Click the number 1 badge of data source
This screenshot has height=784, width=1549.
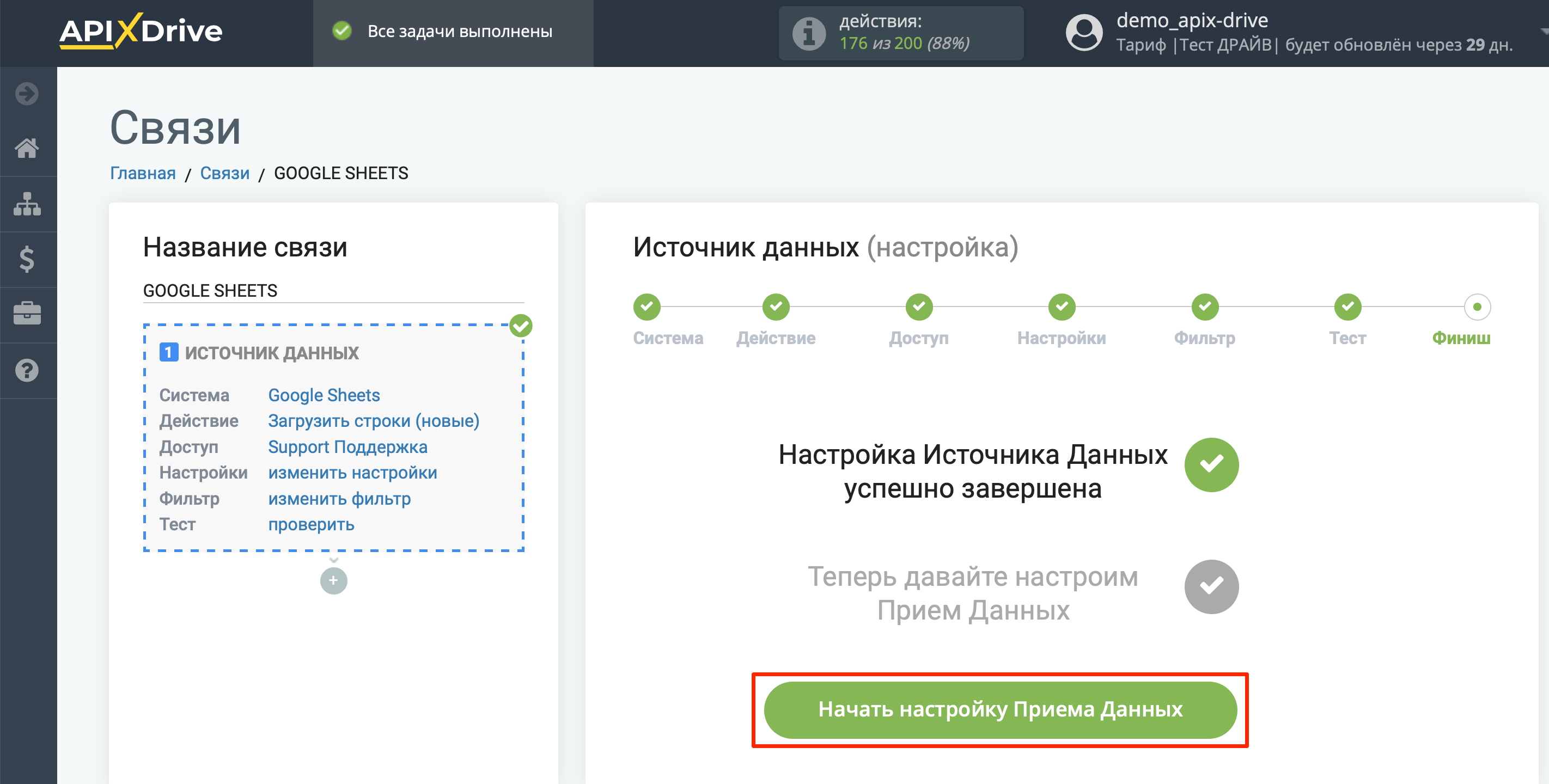pos(168,352)
